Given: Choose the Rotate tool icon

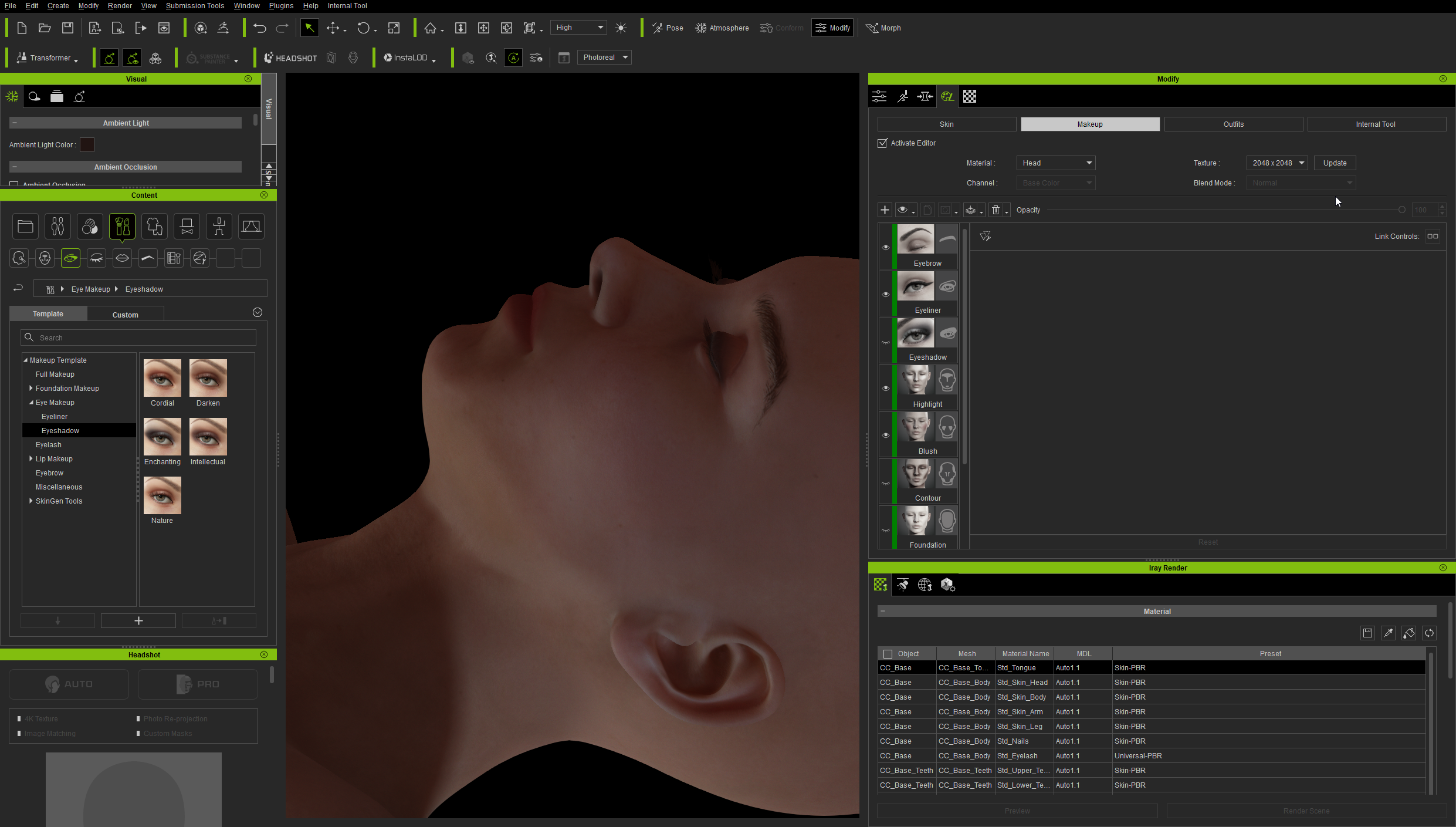Looking at the screenshot, I should (363, 28).
